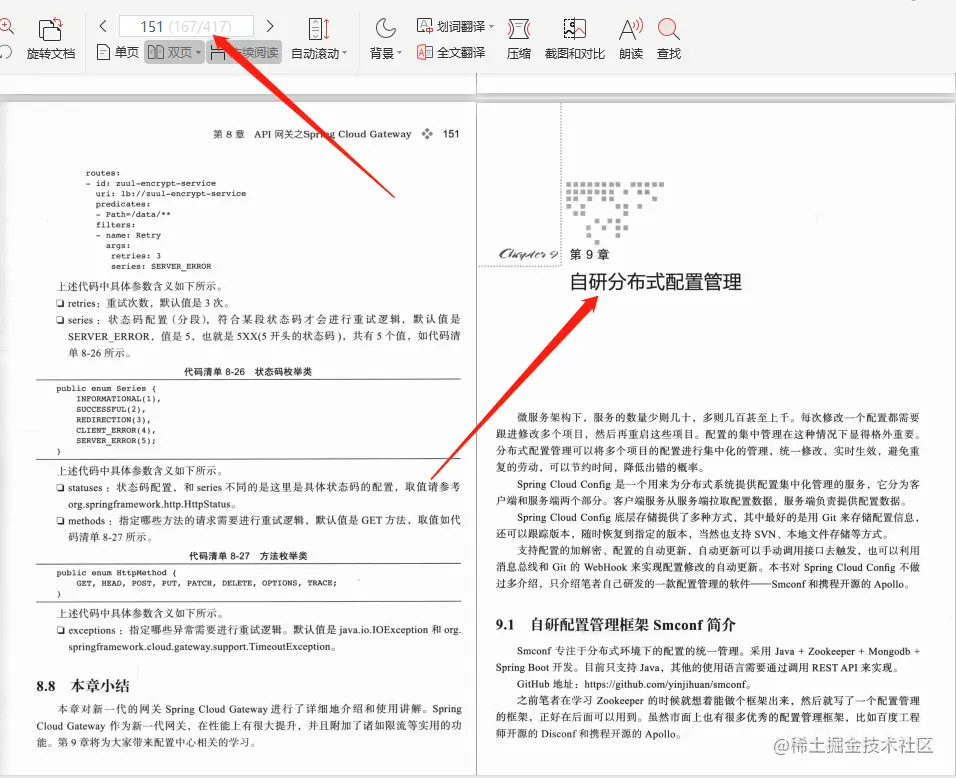This screenshot has width=956, height=778.
Task: Click the compress (压缩) icon
Action: (x=519, y=29)
